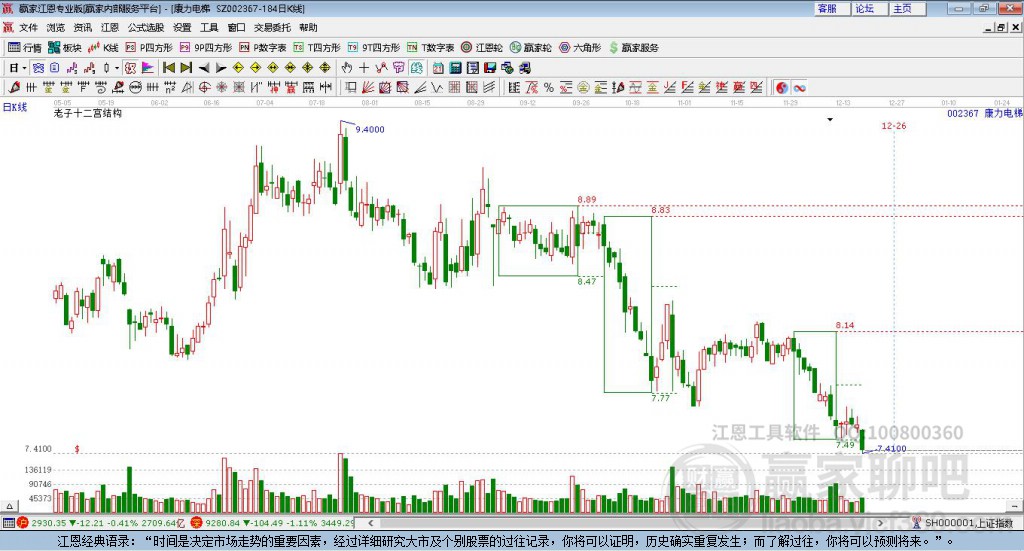Open the 行情 quotes view
Image resolution: width=1024 pixels, height=551 pixels.
pyautogui.click(x=24, y=48)
